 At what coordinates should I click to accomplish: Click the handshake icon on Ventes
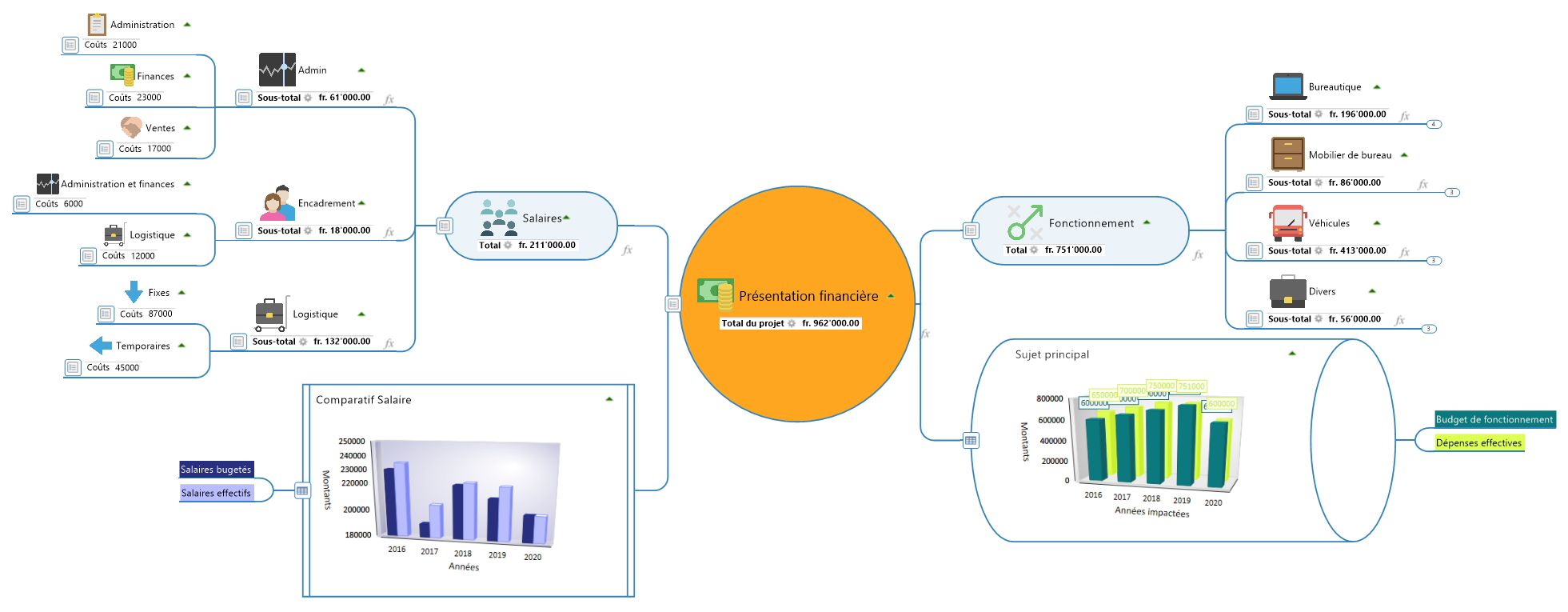coord(131,127)
